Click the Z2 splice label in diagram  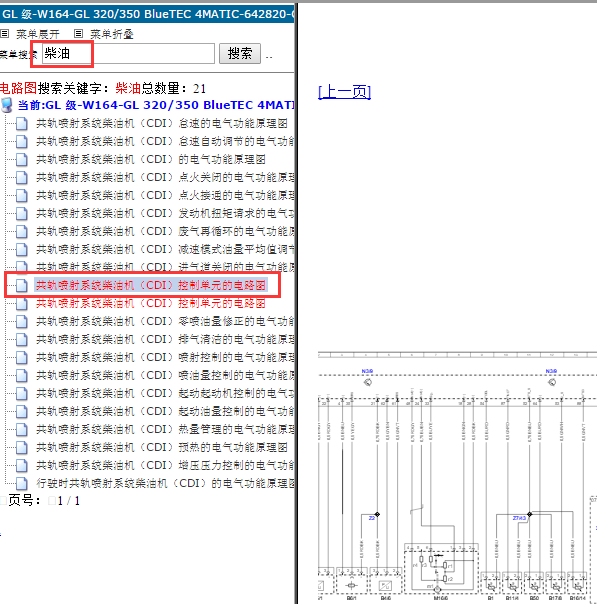coord(372,518)
